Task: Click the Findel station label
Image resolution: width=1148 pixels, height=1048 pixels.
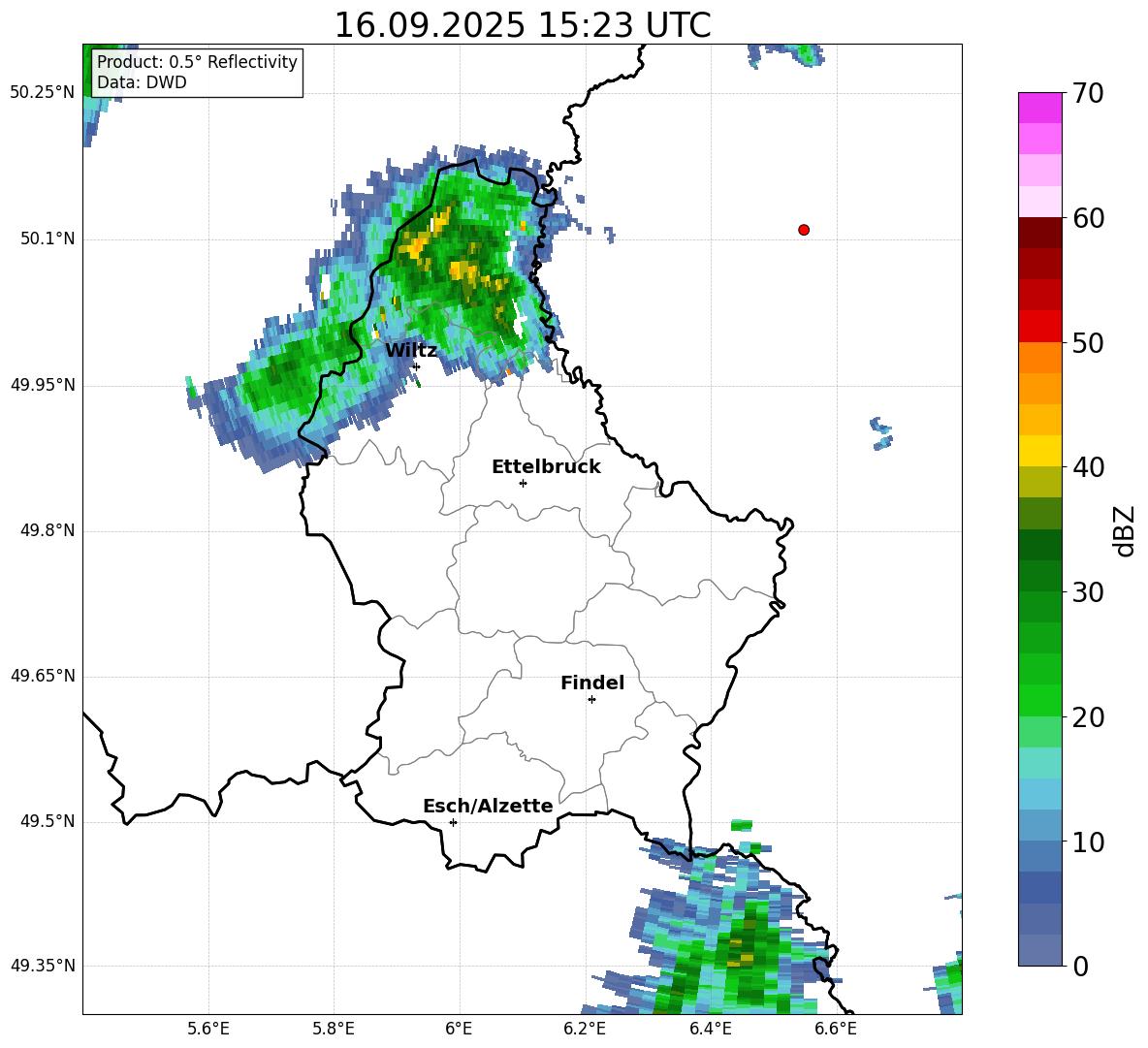Action: tap(592, 683)
